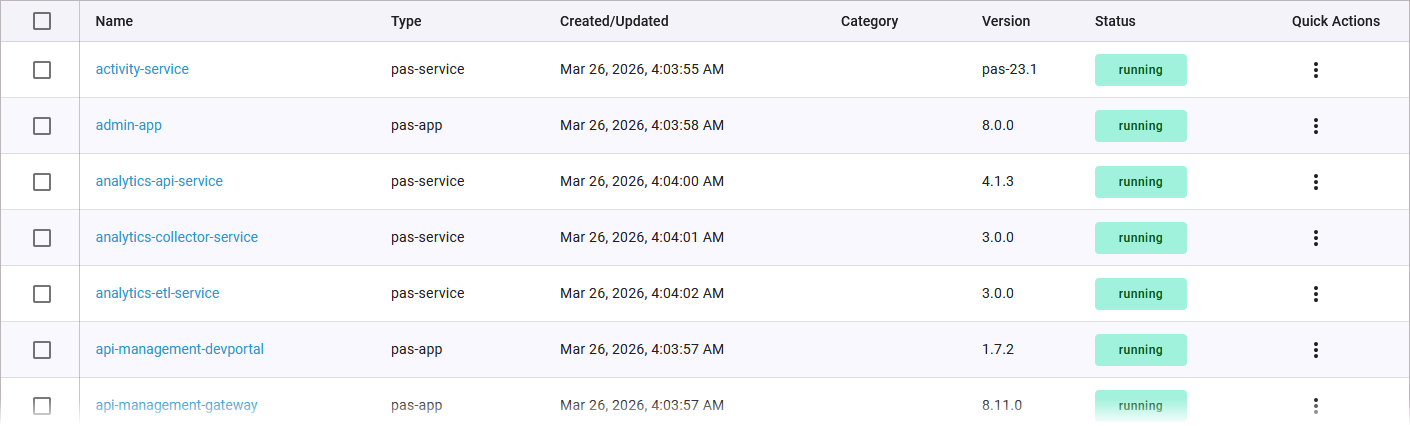The width and height of the screenshot is (1410, 426).
Task: Open the analytics-collector-service link
Action: point(177,238)
